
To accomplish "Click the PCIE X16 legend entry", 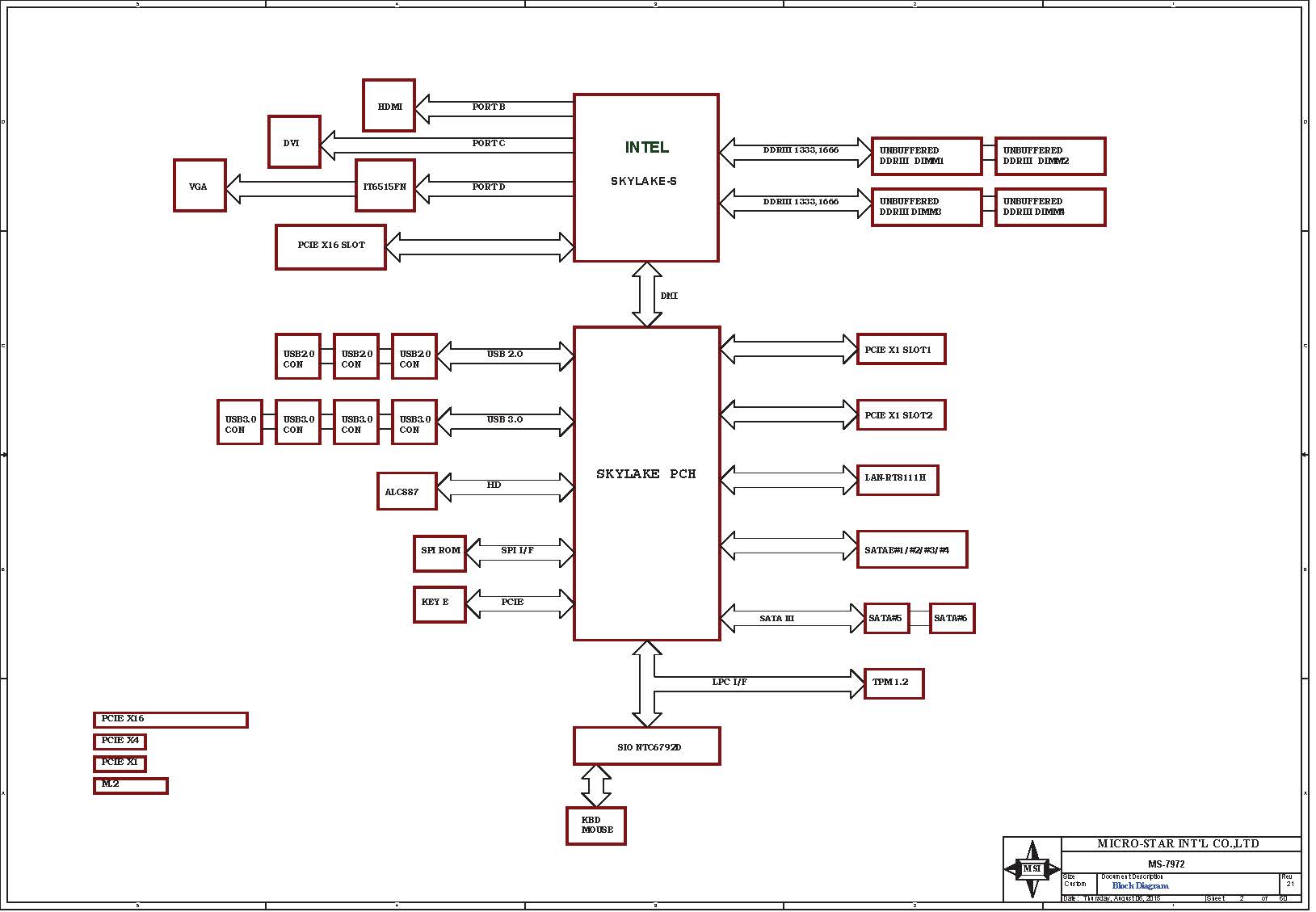I will pos(170,720).
